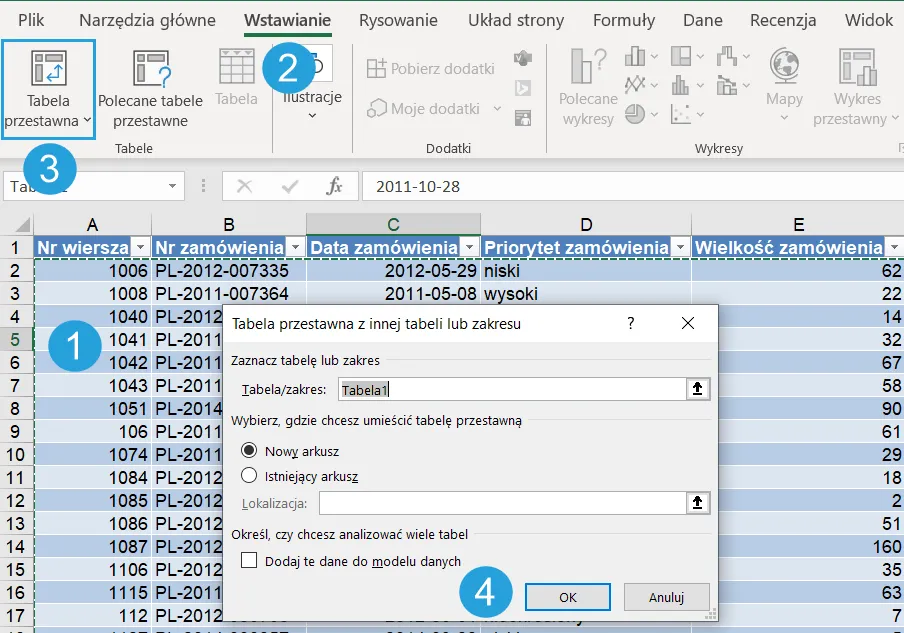Screen dimensions: 904x633
Task: Open the Name Box dropdown arrow
Action: tap(173, 186)
